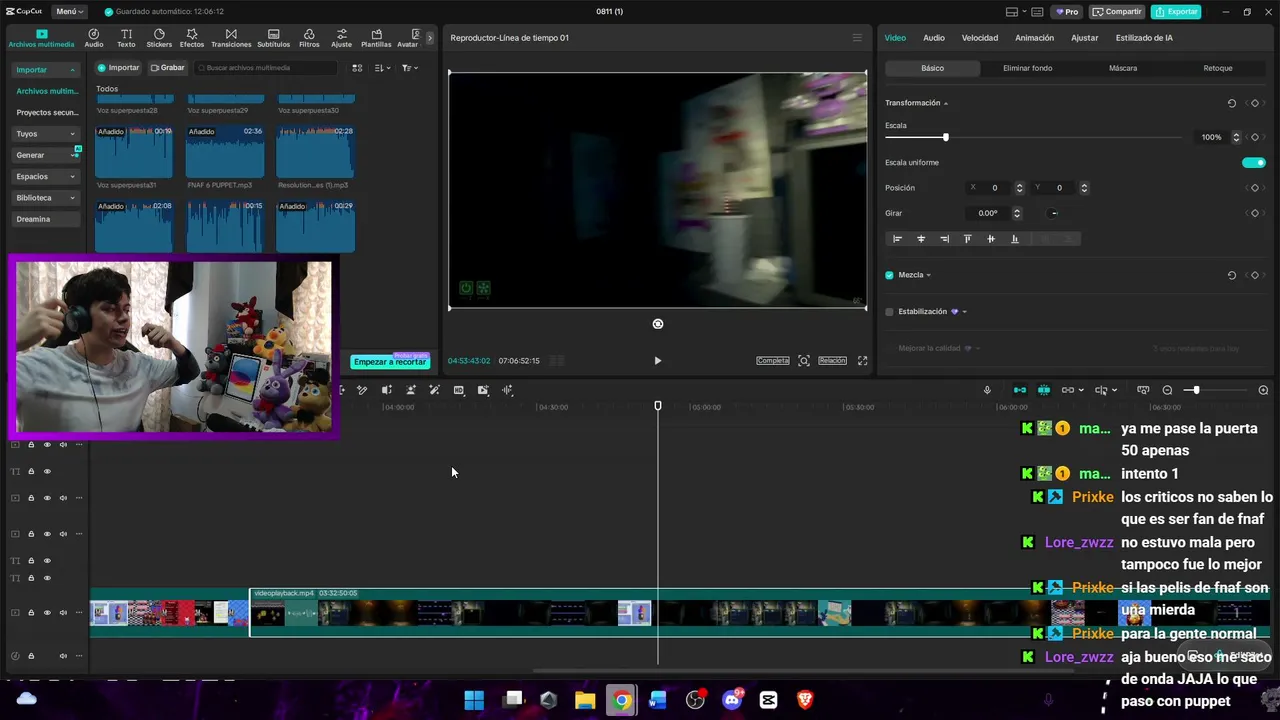Expand the Mezcla dropdown arrow
Image resolution: width=1280 pixels, height=720 pixels.
(929, 275)
